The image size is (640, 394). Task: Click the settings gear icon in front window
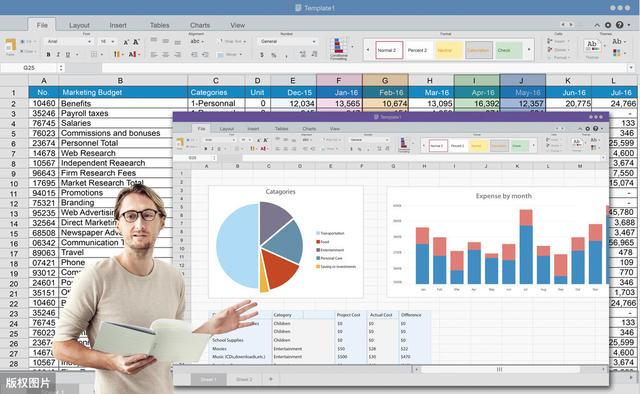click(588, 129)
